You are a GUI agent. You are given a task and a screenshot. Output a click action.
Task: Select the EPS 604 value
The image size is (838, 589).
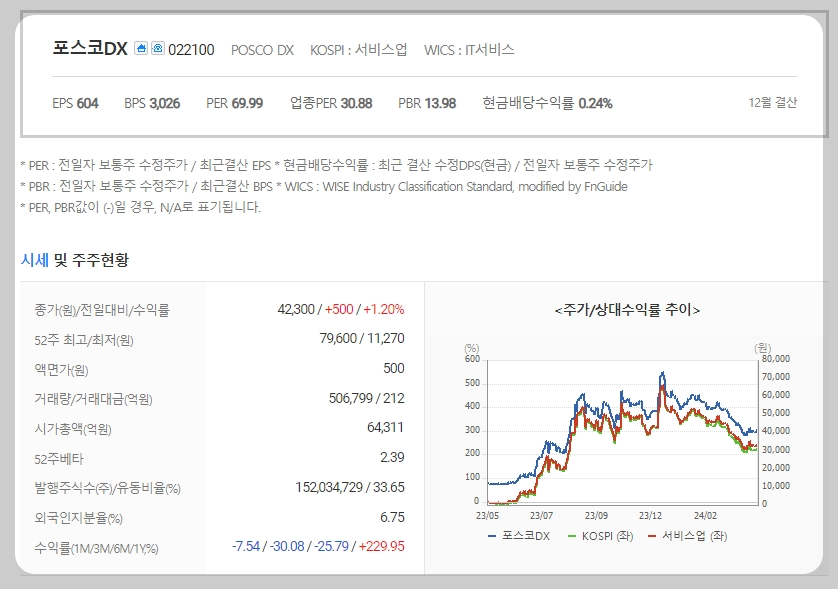[75, 103]
